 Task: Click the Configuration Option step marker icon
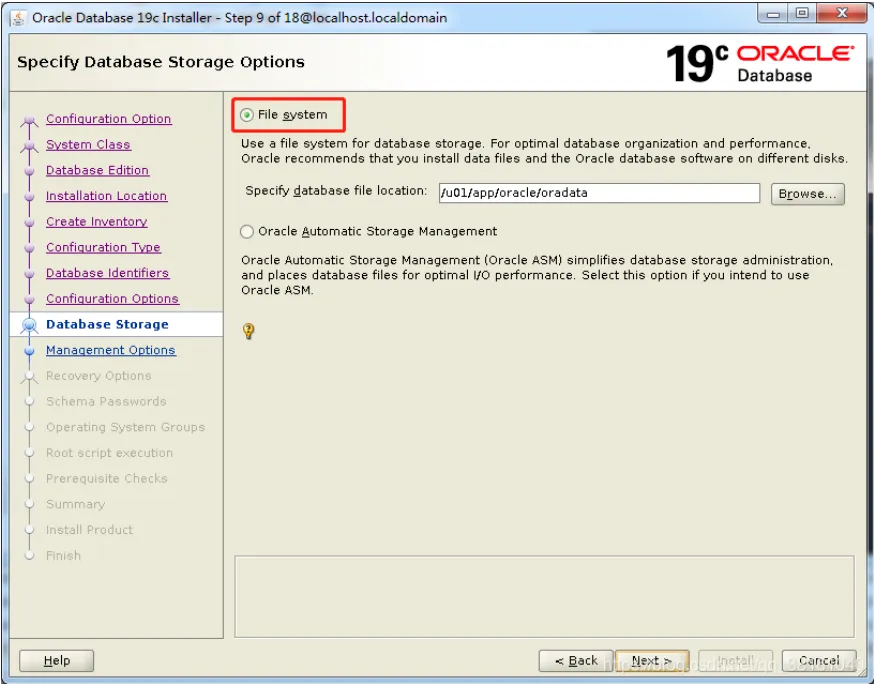pyautogui.click(x=30, y=120)
